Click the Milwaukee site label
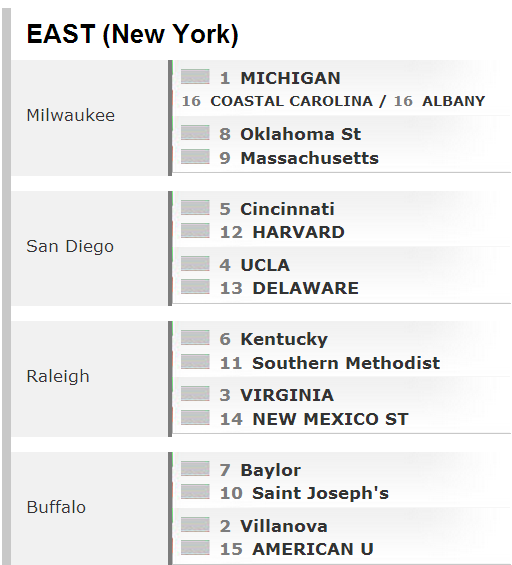 click(71, 115)
